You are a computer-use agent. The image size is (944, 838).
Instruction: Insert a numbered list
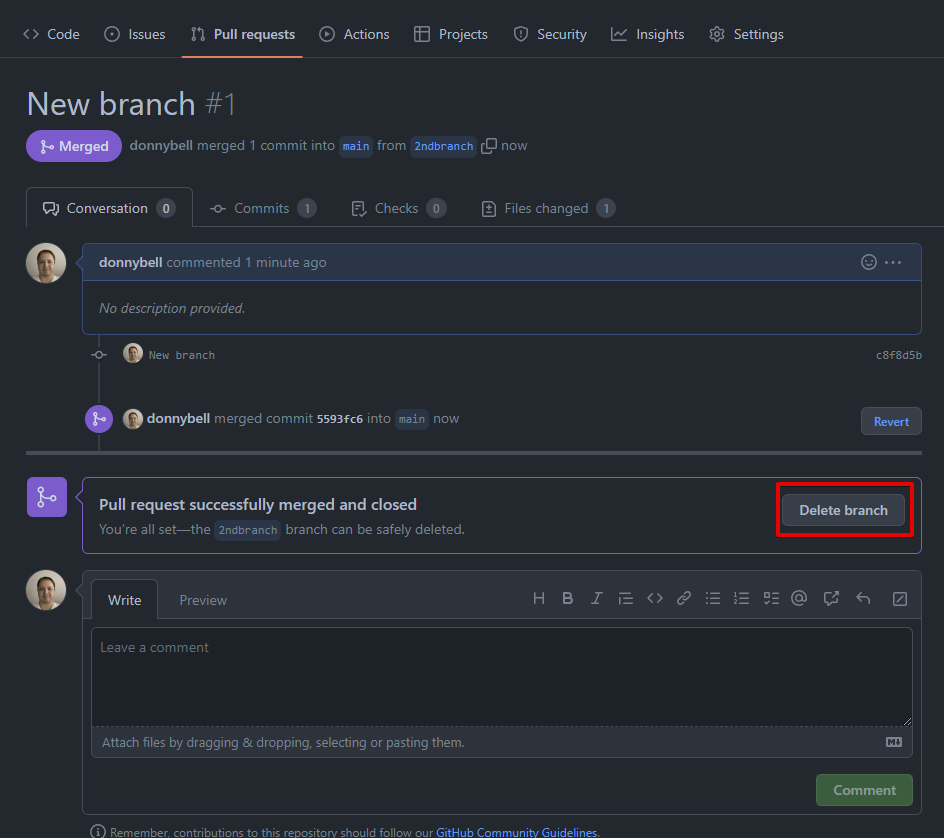pos(742,597)
